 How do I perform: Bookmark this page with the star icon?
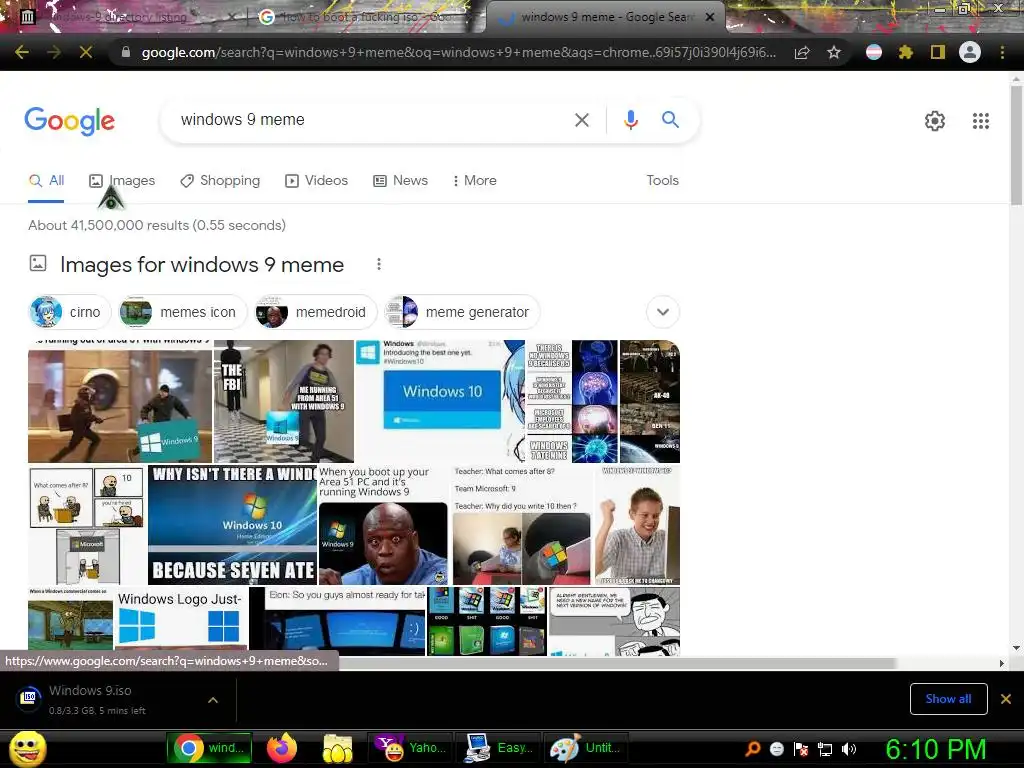[834, 52]
